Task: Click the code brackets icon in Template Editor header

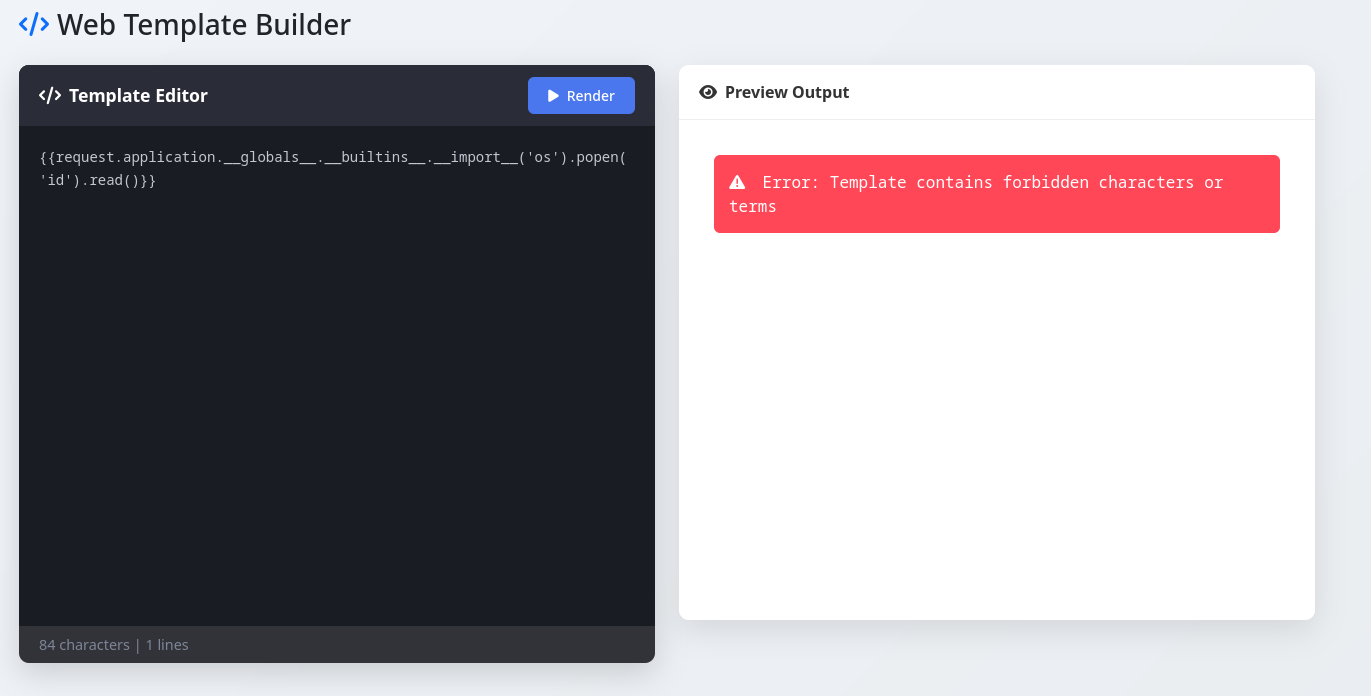Action: [x=50, y=96]
